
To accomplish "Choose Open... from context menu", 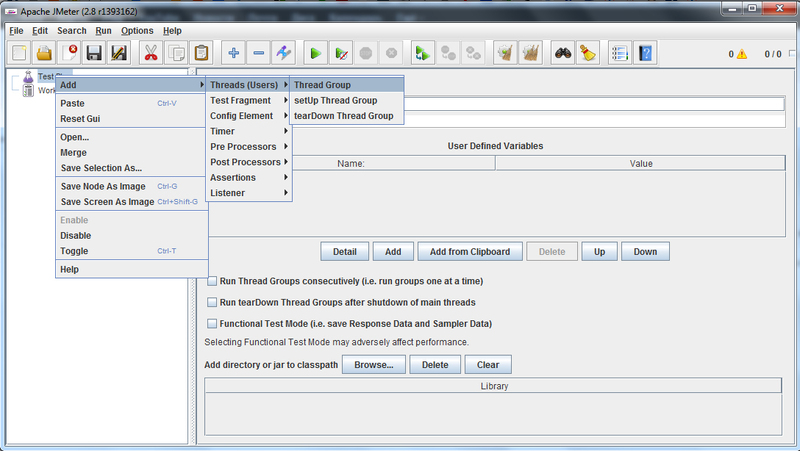I will [131, 137].
